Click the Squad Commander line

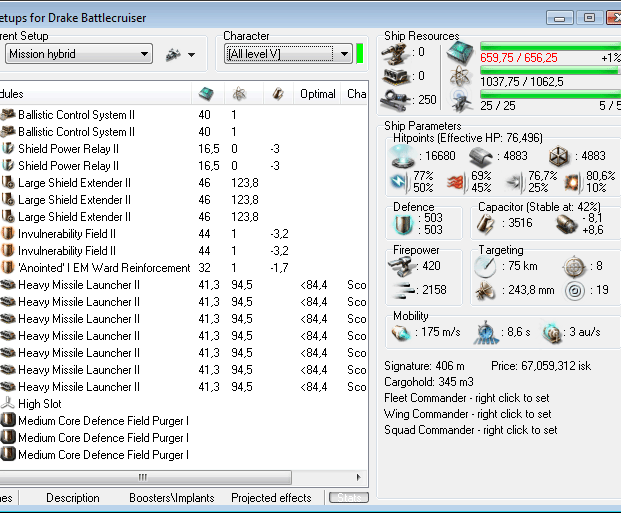point(471,430)
